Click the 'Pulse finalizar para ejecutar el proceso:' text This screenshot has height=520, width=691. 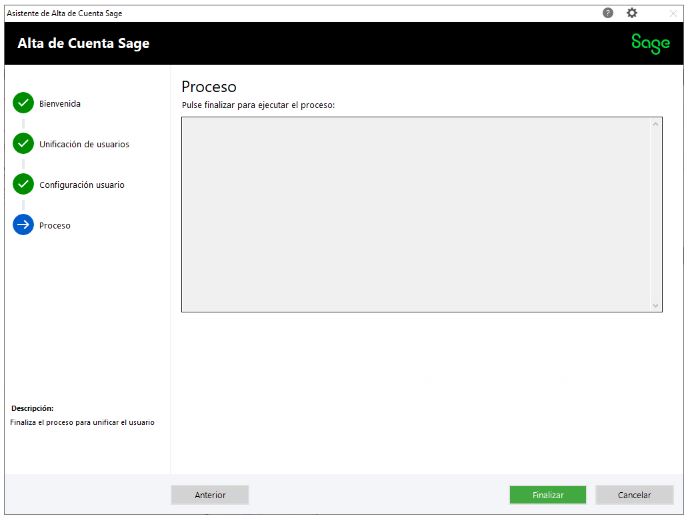click(258, 105)
